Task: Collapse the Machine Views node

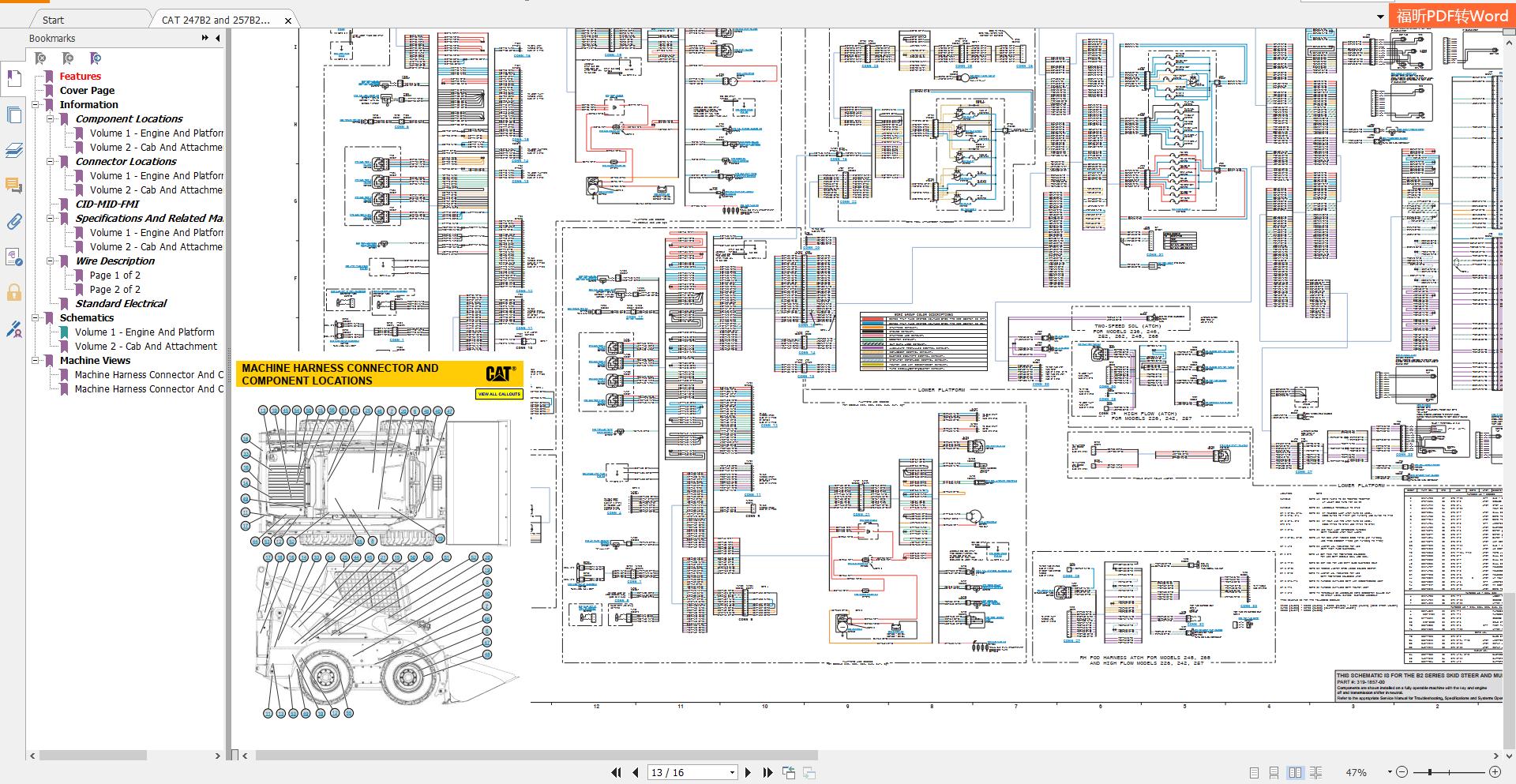Action: 36,360
